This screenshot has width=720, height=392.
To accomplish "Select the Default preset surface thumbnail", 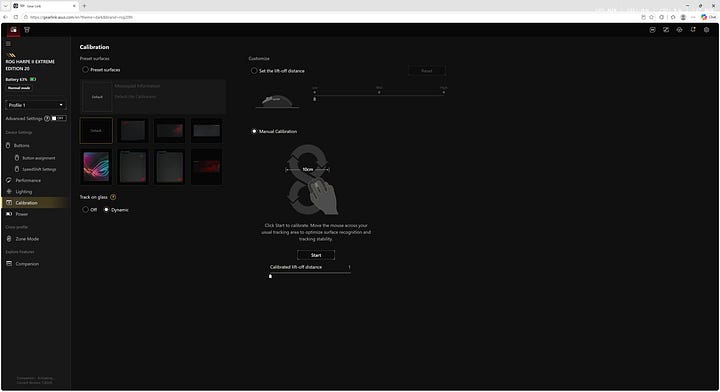I will (96, 131).
